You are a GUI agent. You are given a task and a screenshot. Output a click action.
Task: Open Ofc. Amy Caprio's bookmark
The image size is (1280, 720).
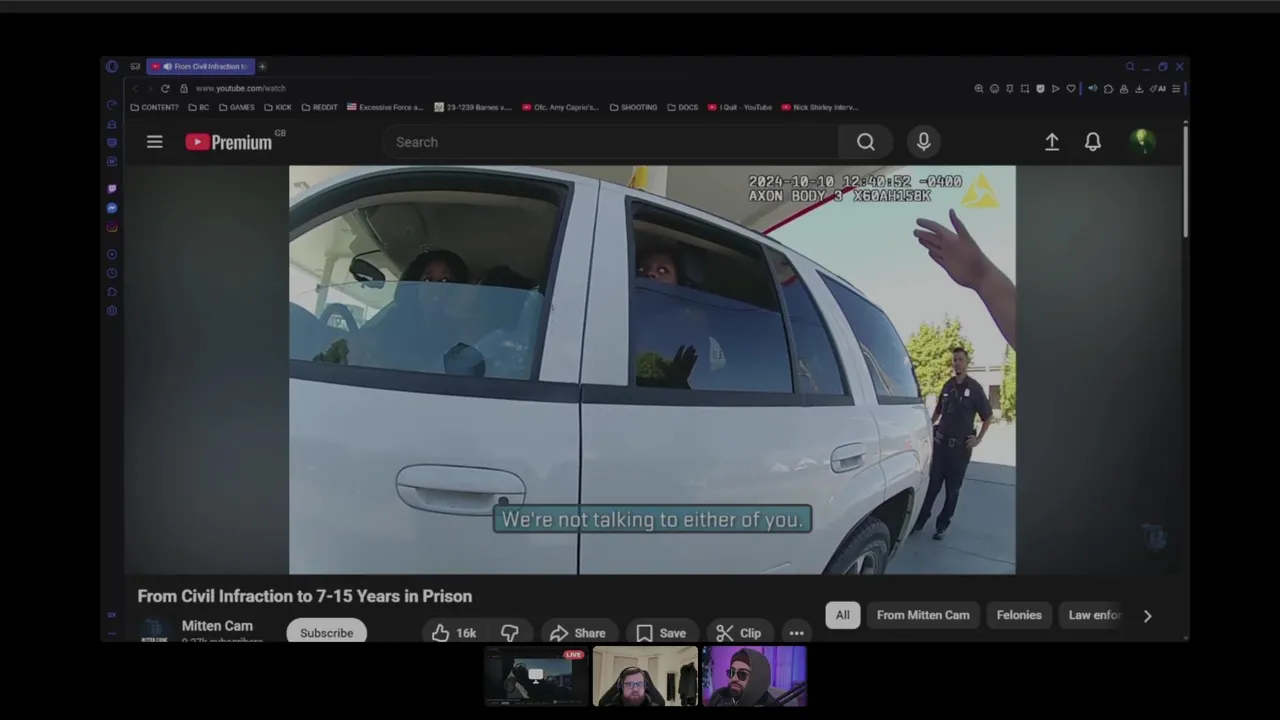coord(560,107)
